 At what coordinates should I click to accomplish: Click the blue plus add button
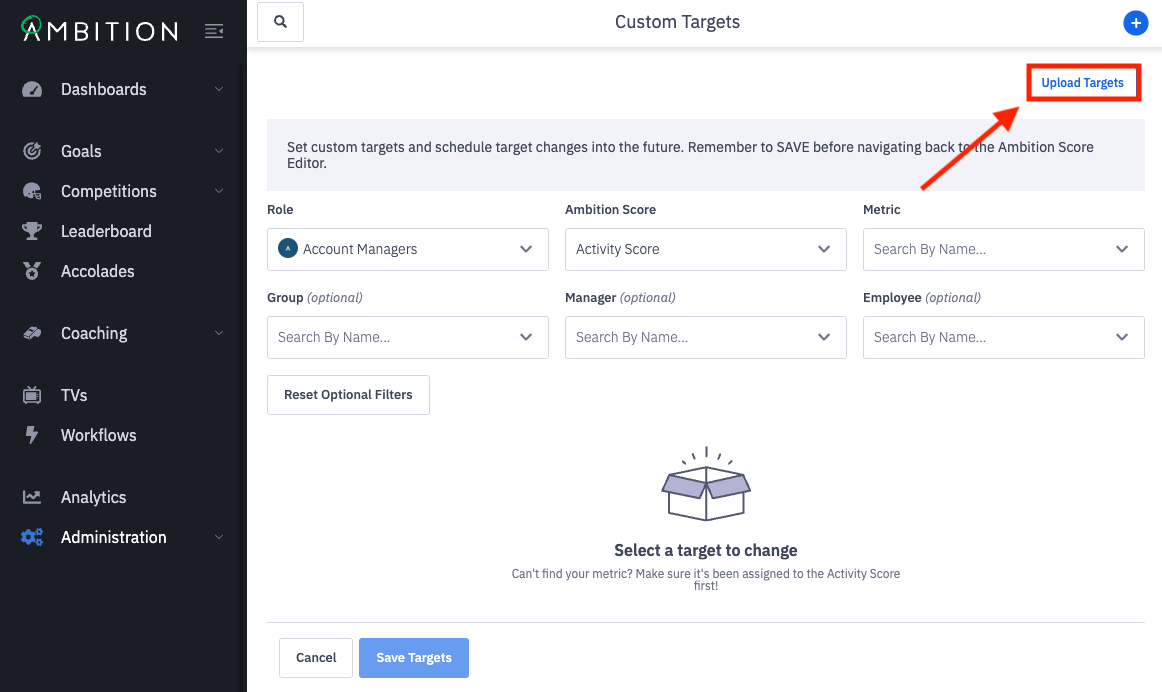[x=1135, y=23]
